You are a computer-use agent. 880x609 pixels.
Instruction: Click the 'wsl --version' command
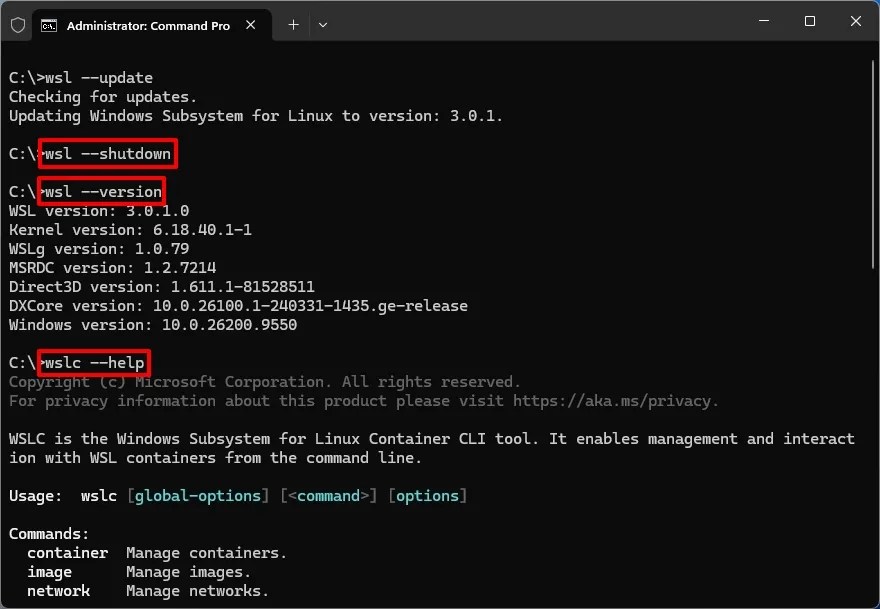[x=103, y=192]
